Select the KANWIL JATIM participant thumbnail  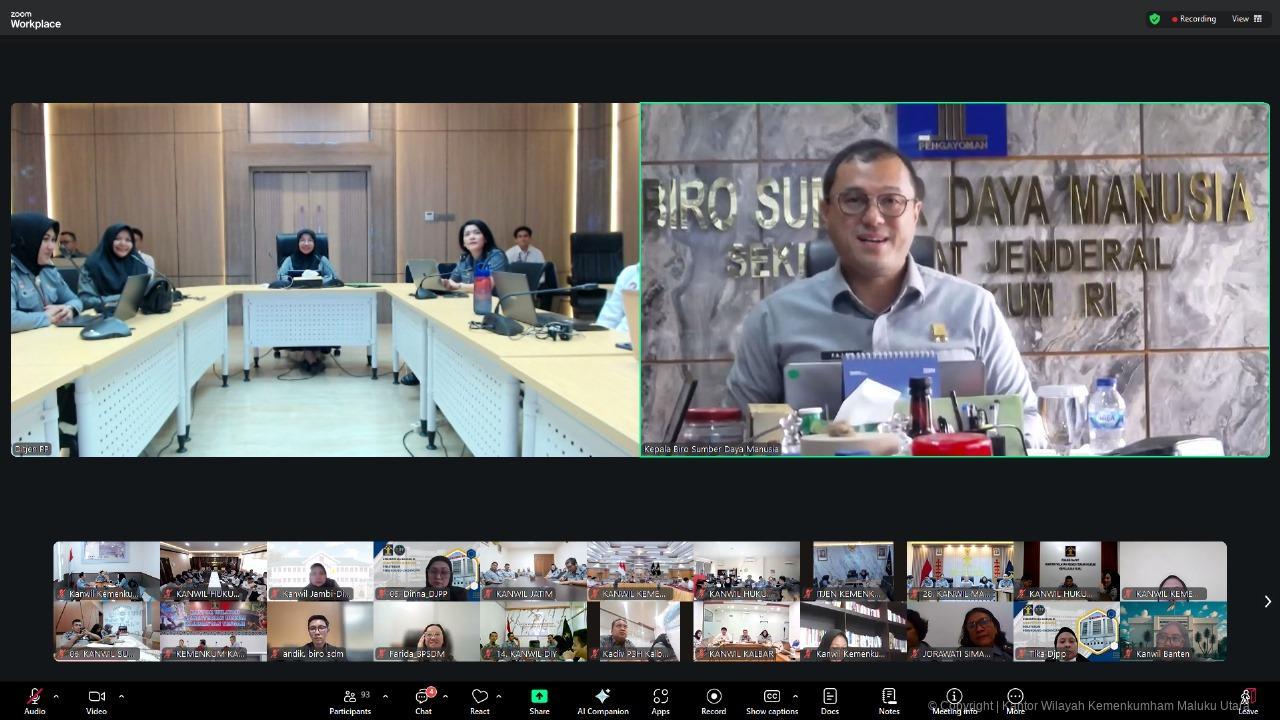pyautogui.click(x=533, y=571)
